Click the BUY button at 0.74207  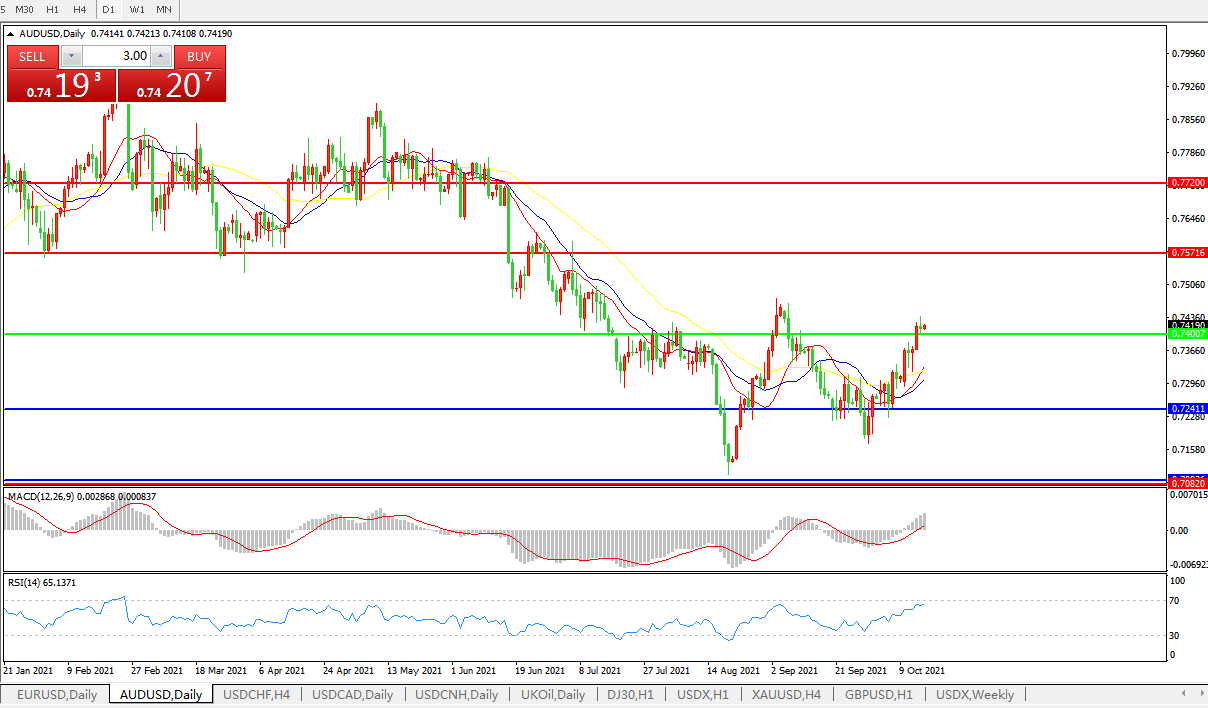(x=199, y=56)
